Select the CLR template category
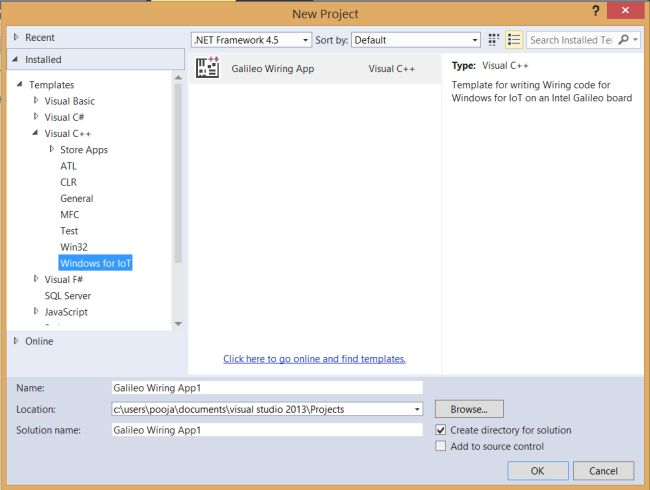Screen dimensions: 650x490 pos(68,182)
